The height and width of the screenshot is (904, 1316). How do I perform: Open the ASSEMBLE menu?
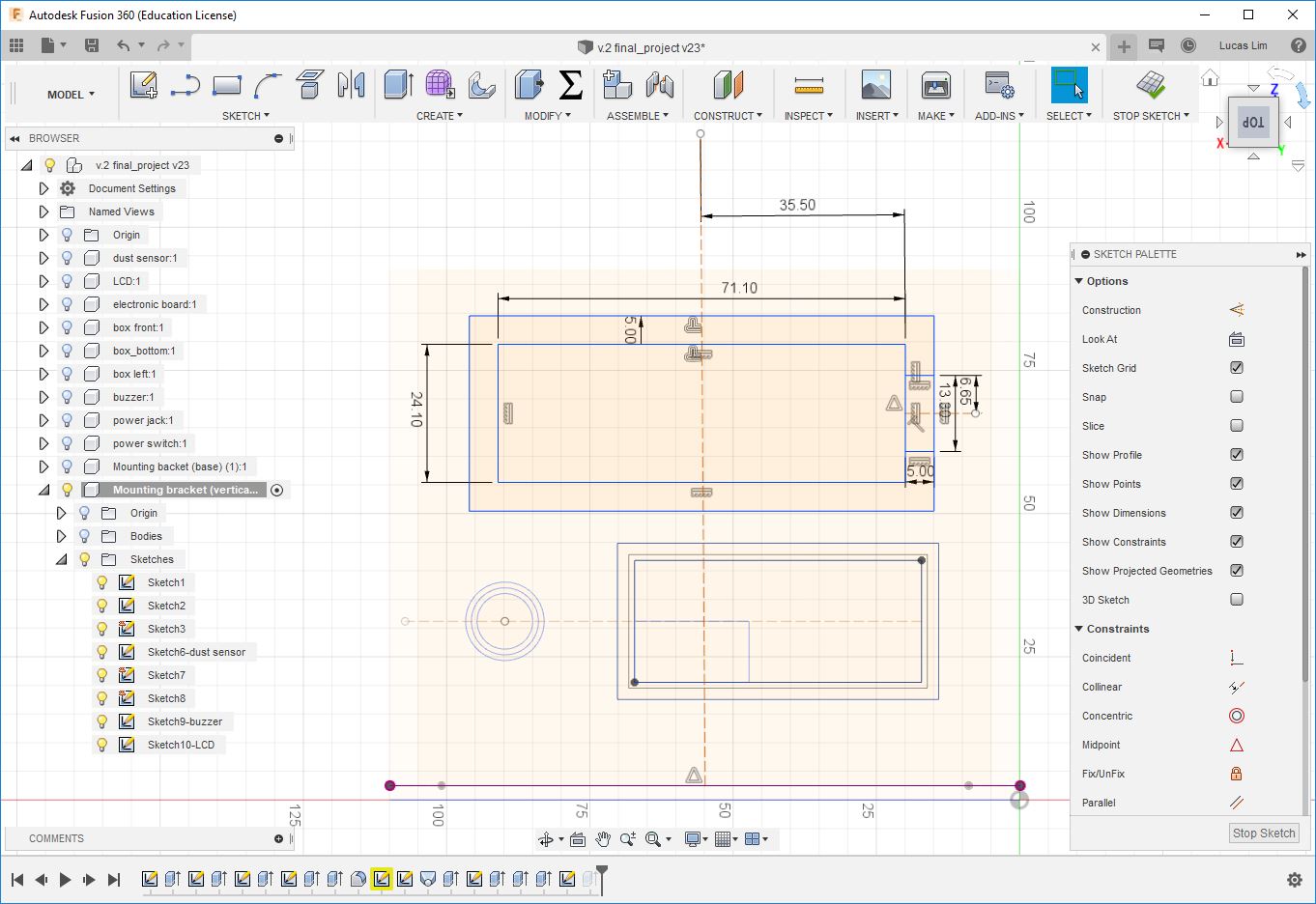(638, 116)
